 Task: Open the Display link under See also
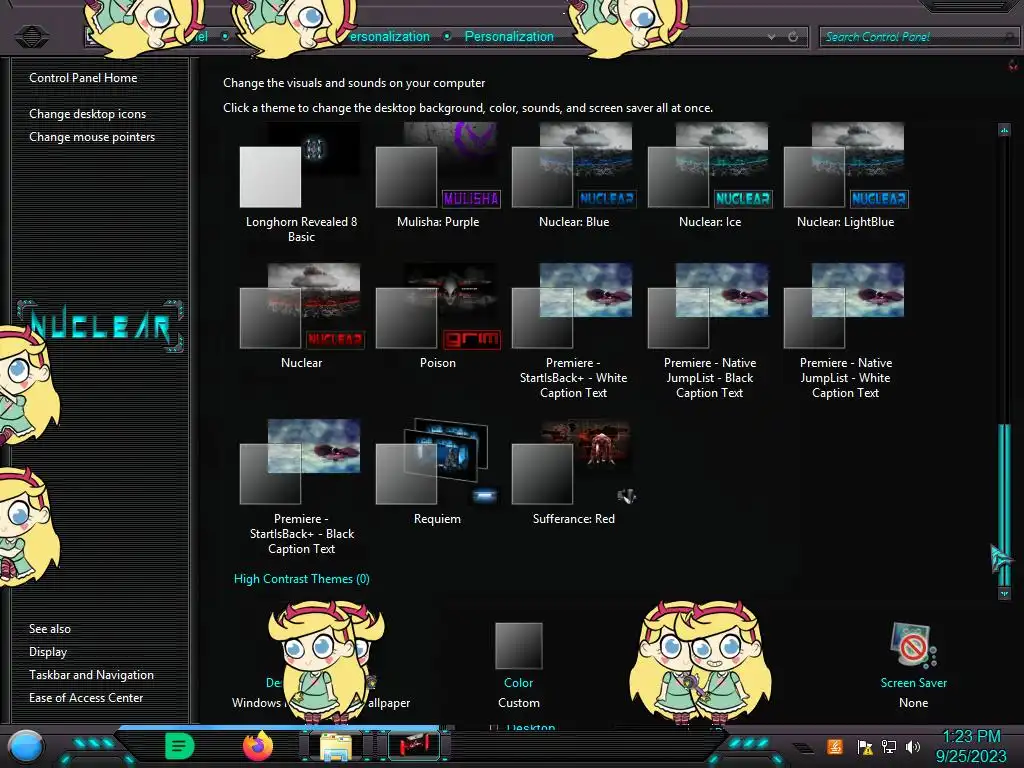point(48,652)
